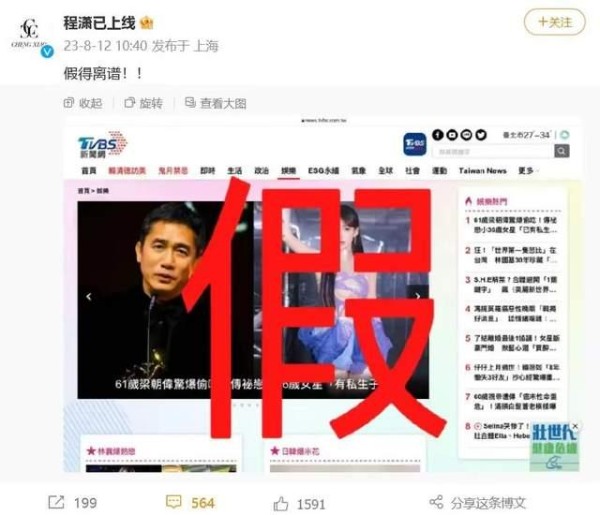Click the carousel left arrow
This screenshot has width=600, height=515.
click(89, 297)
